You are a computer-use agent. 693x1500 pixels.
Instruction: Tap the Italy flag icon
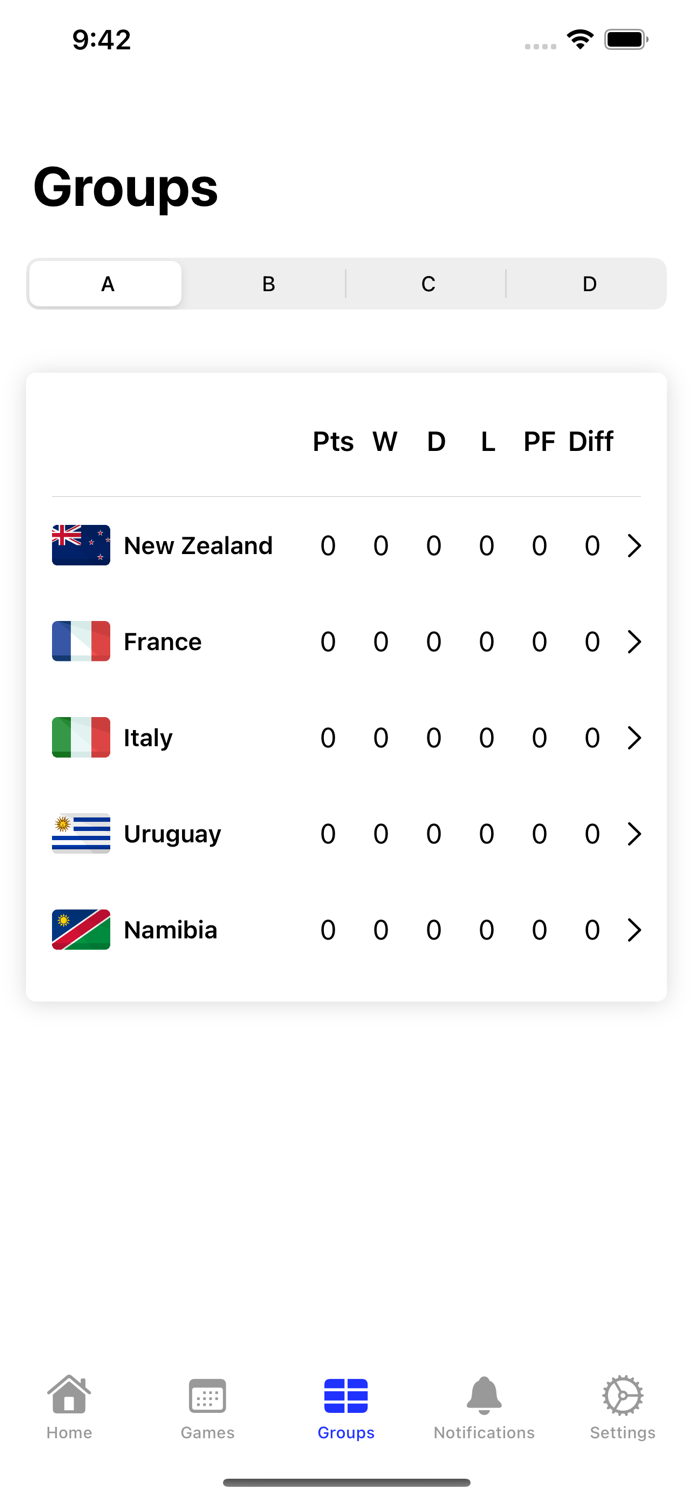click(81, 737)
